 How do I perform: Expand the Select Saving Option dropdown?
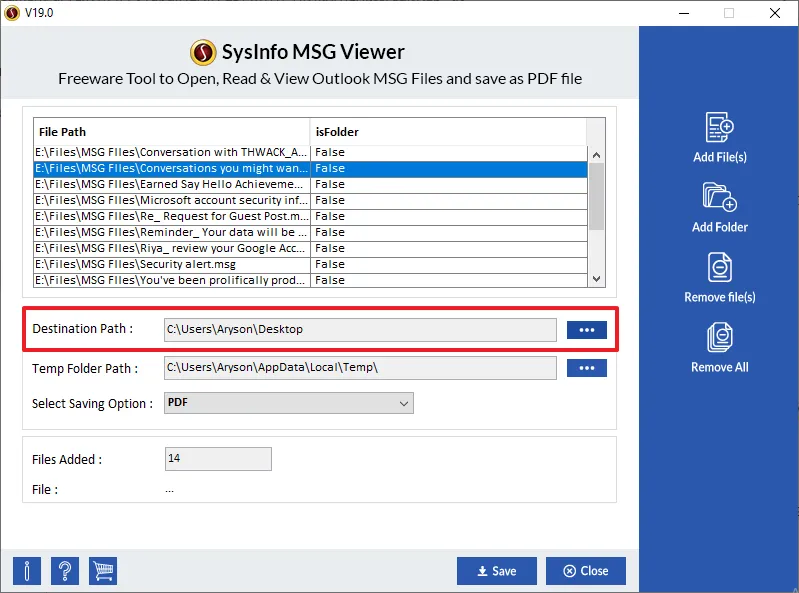click(289, 403)
